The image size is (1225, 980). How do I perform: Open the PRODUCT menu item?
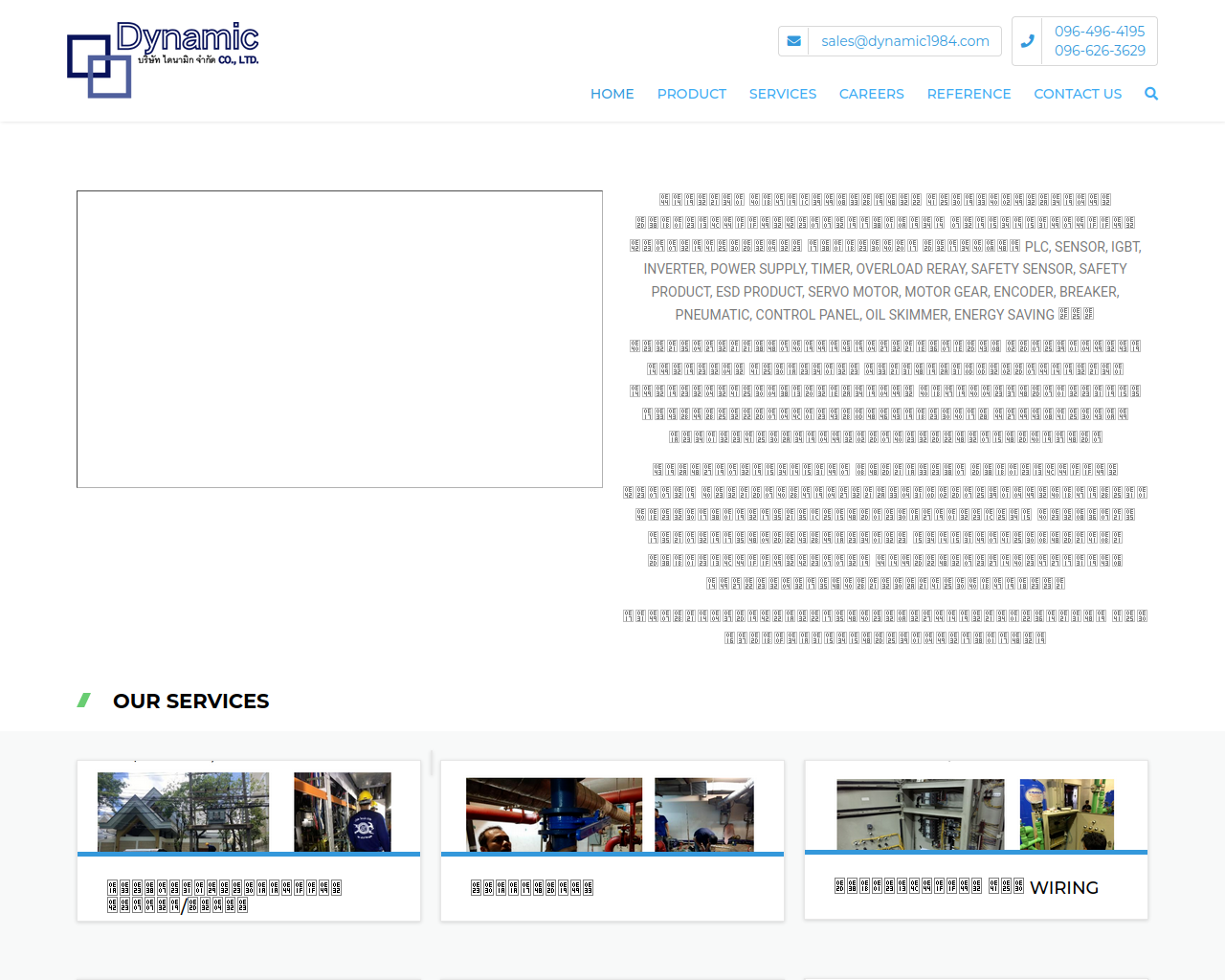click(x=692, y=94)
